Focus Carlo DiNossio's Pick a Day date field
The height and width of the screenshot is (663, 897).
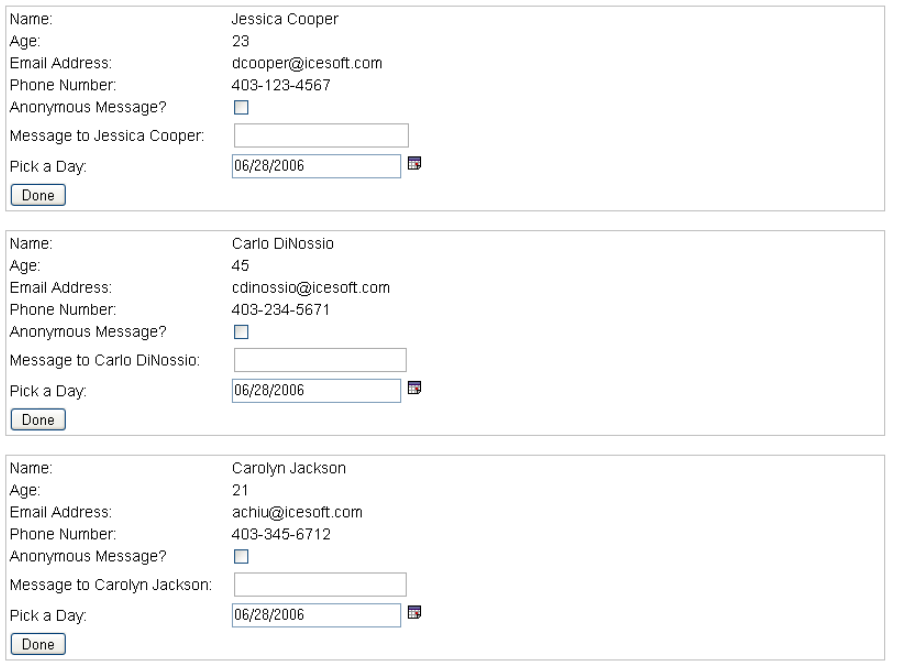[316, 390]
